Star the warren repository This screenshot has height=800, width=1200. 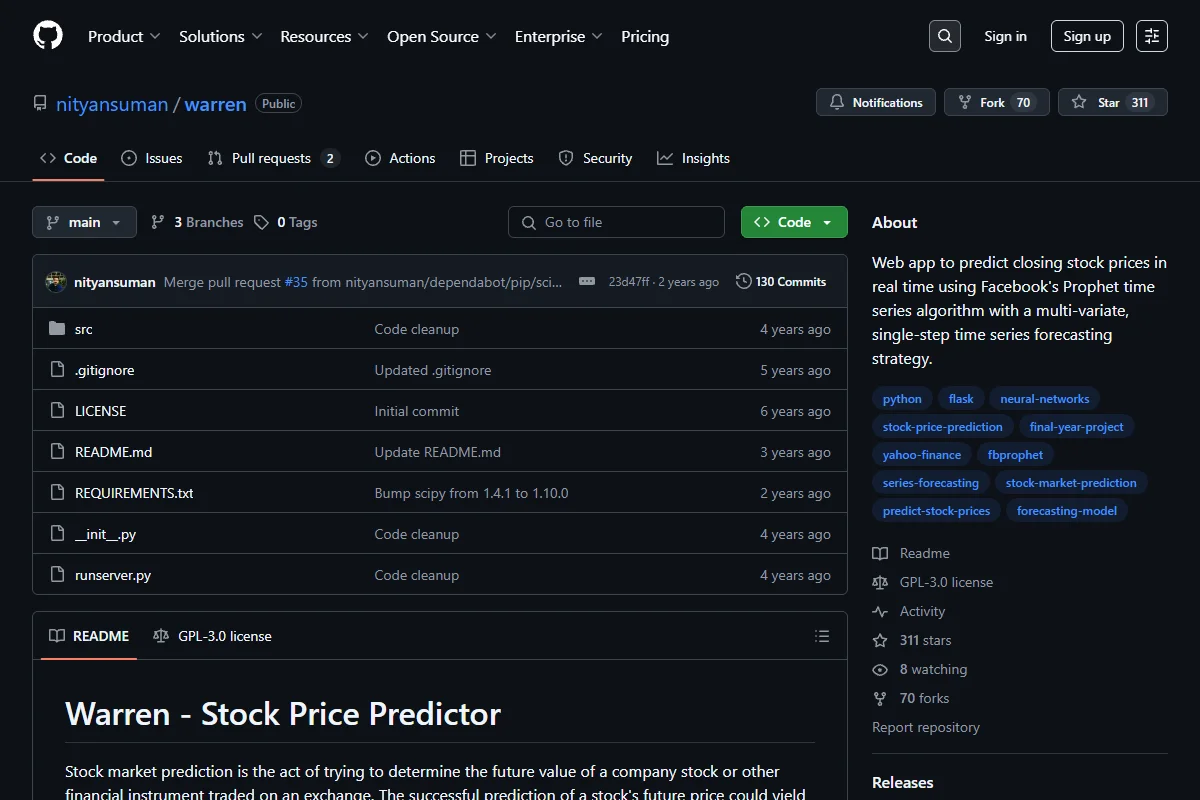coord(1112,102)
